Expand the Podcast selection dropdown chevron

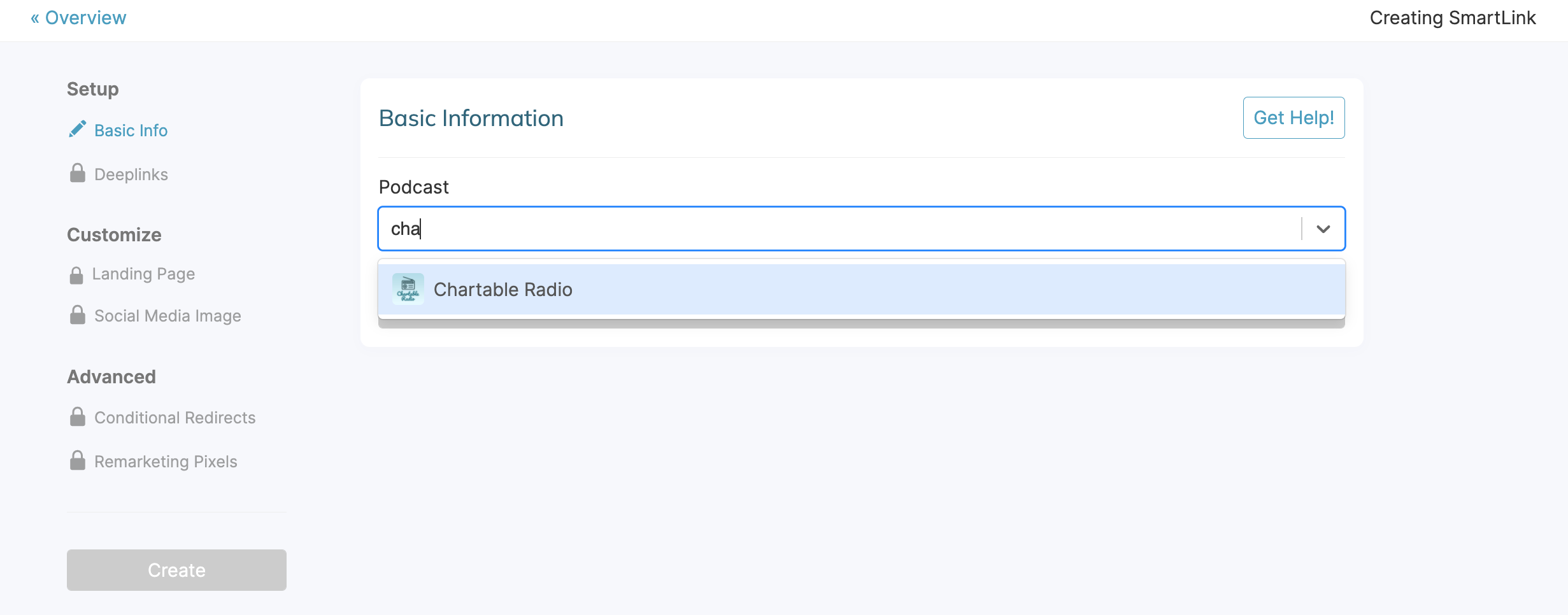1322,229
